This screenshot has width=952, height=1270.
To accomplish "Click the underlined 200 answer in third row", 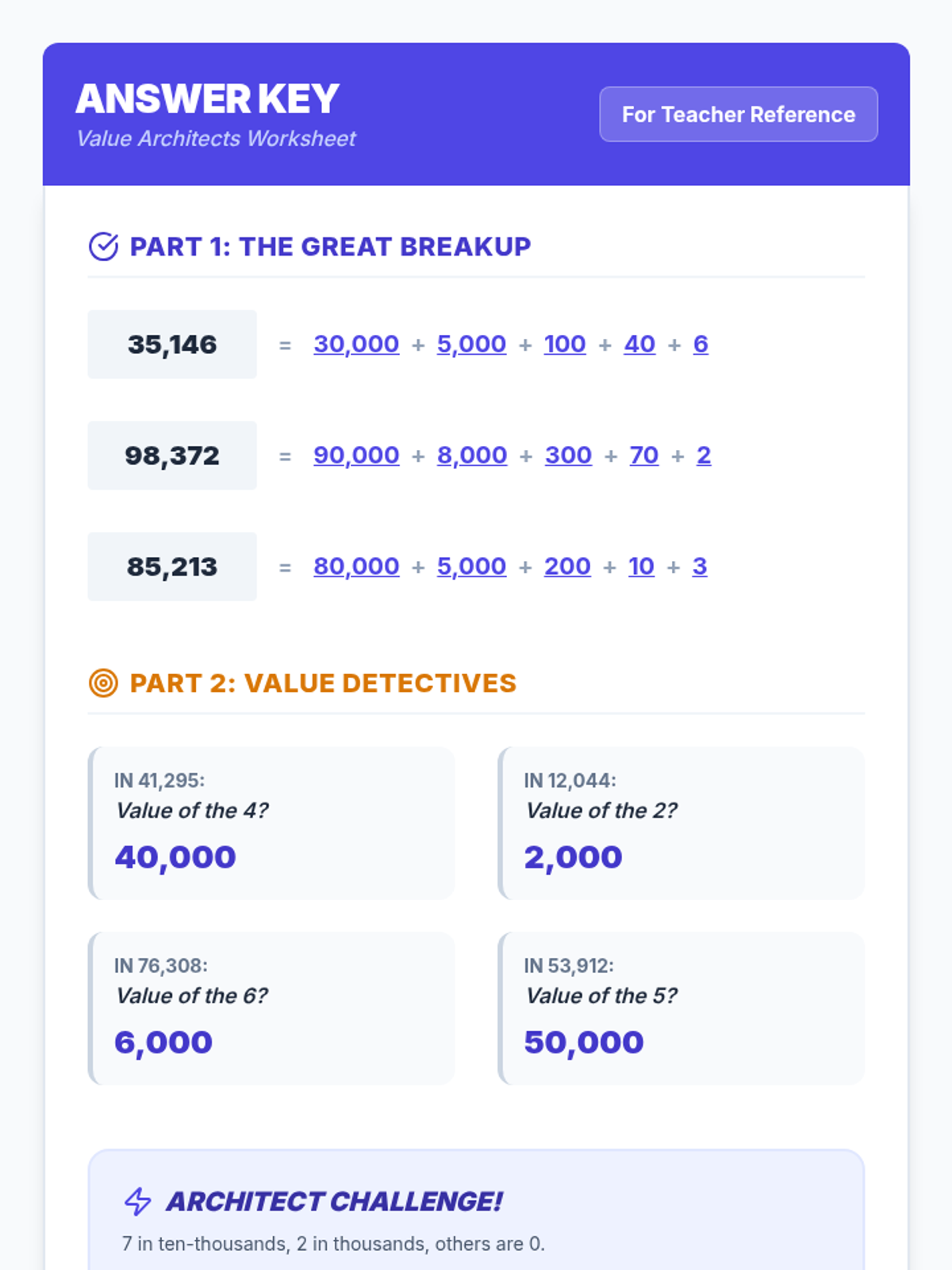I will (567, 567).
